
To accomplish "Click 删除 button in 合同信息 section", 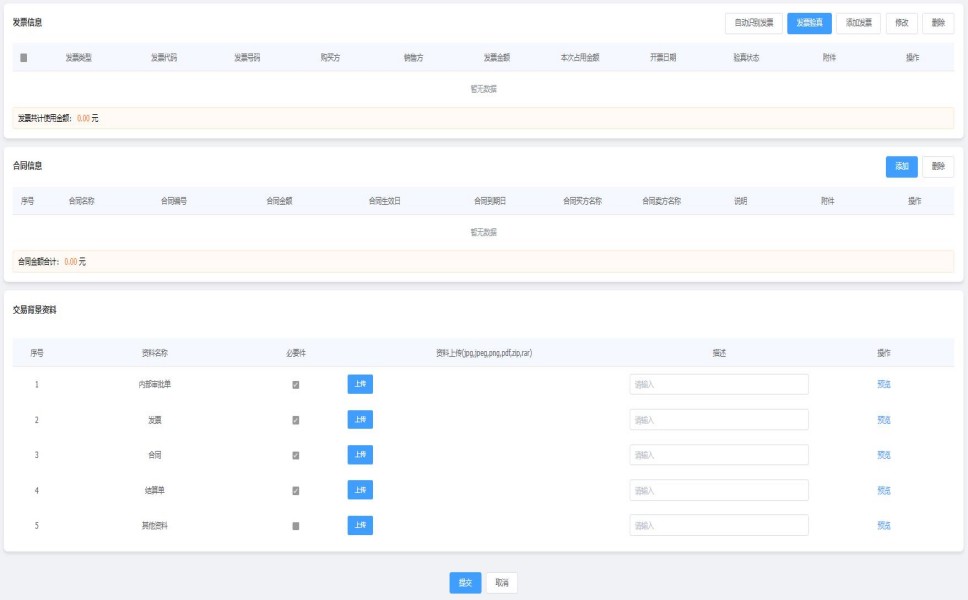I will point(937,167).
